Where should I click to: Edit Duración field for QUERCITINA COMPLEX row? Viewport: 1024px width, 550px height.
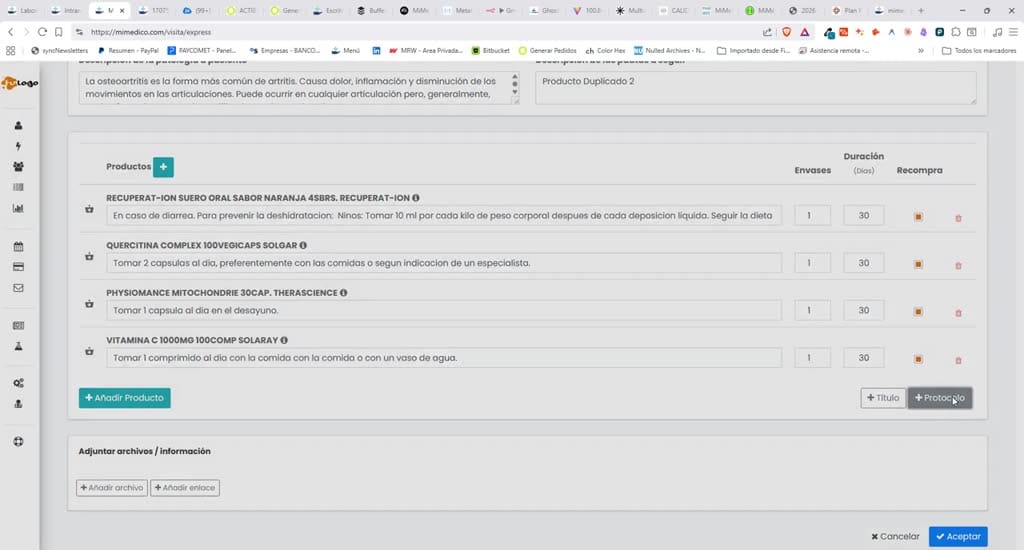[x=863, y=263]
